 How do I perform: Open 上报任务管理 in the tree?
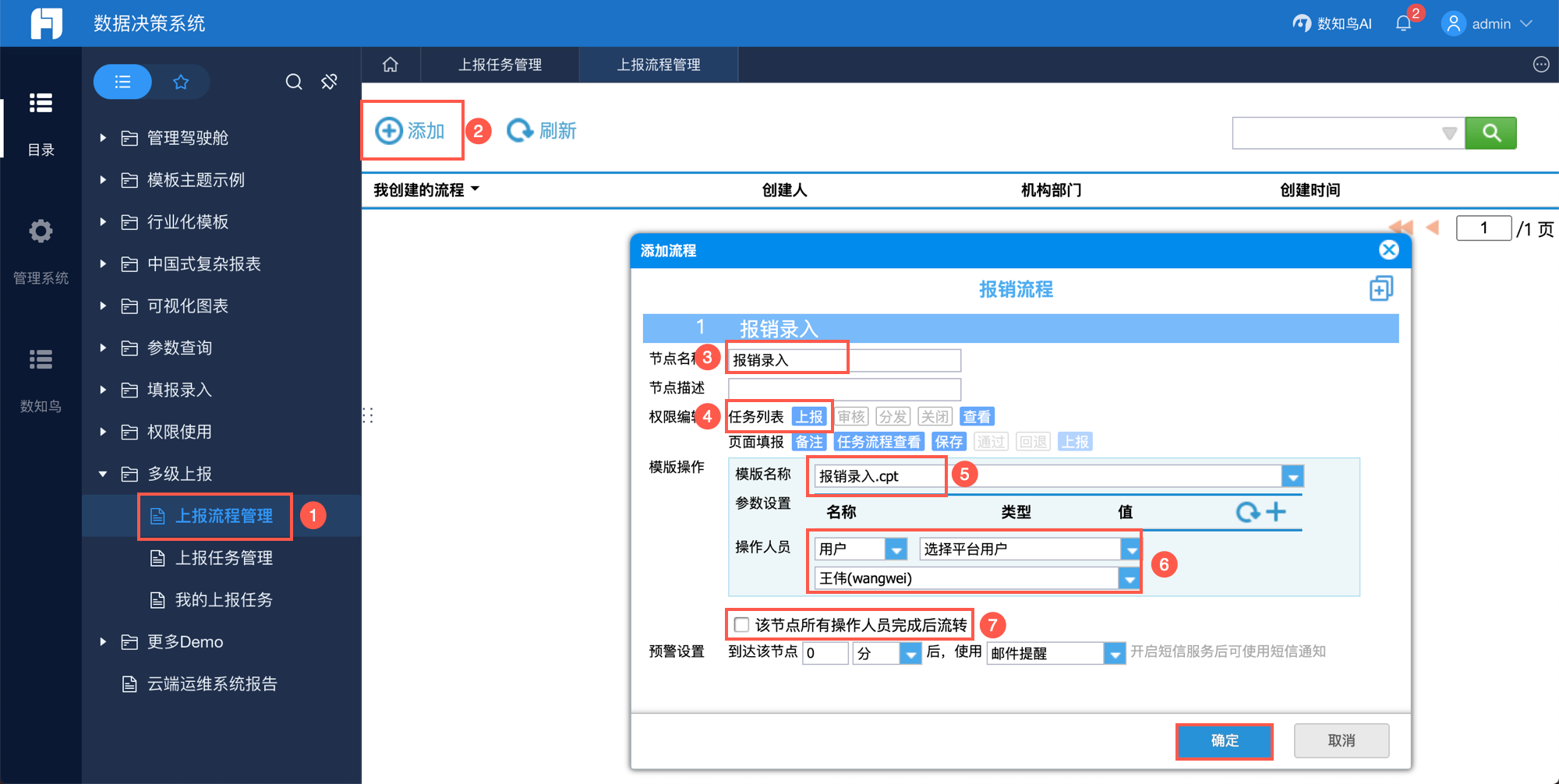coord(223,558)
